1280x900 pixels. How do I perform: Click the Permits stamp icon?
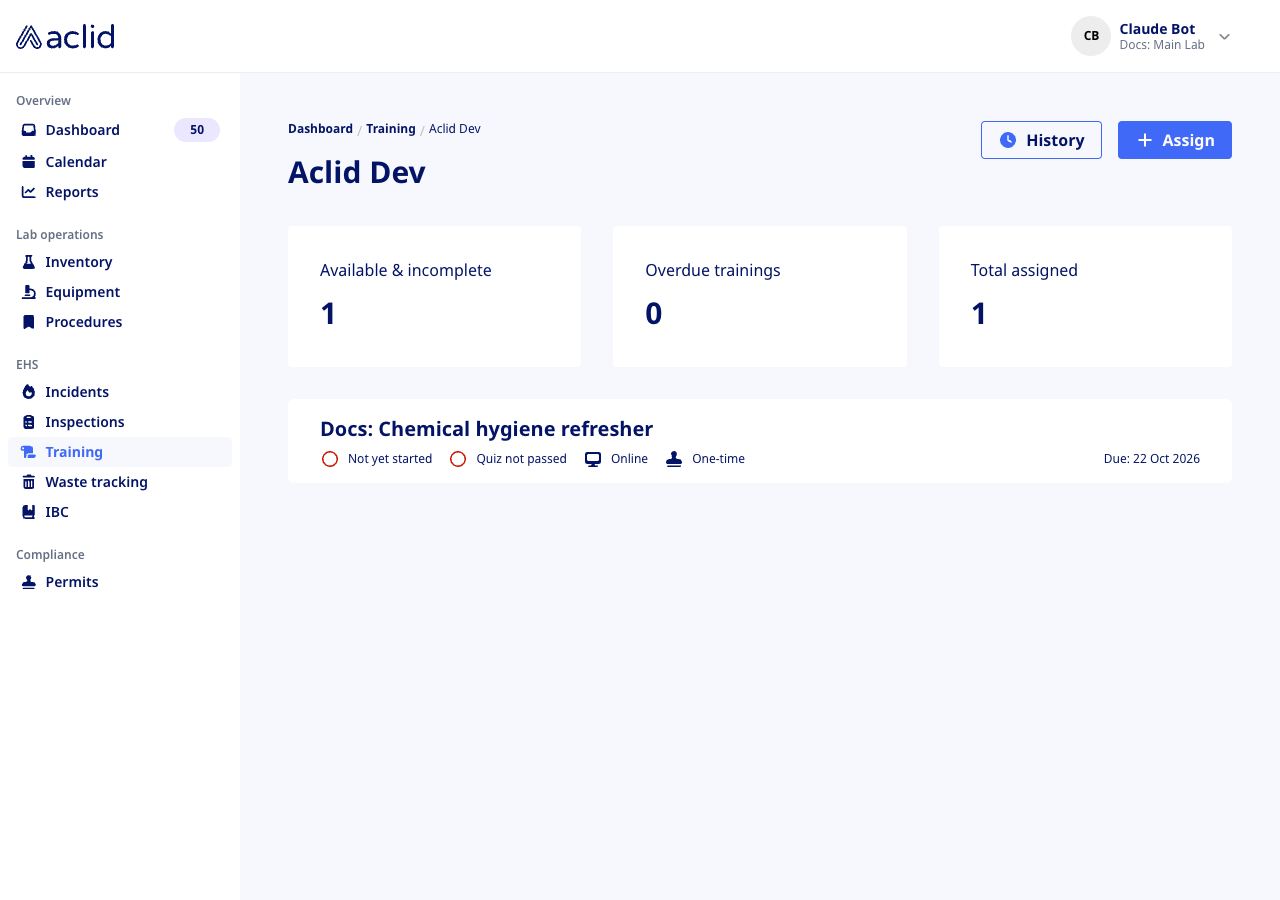[29, 582]
